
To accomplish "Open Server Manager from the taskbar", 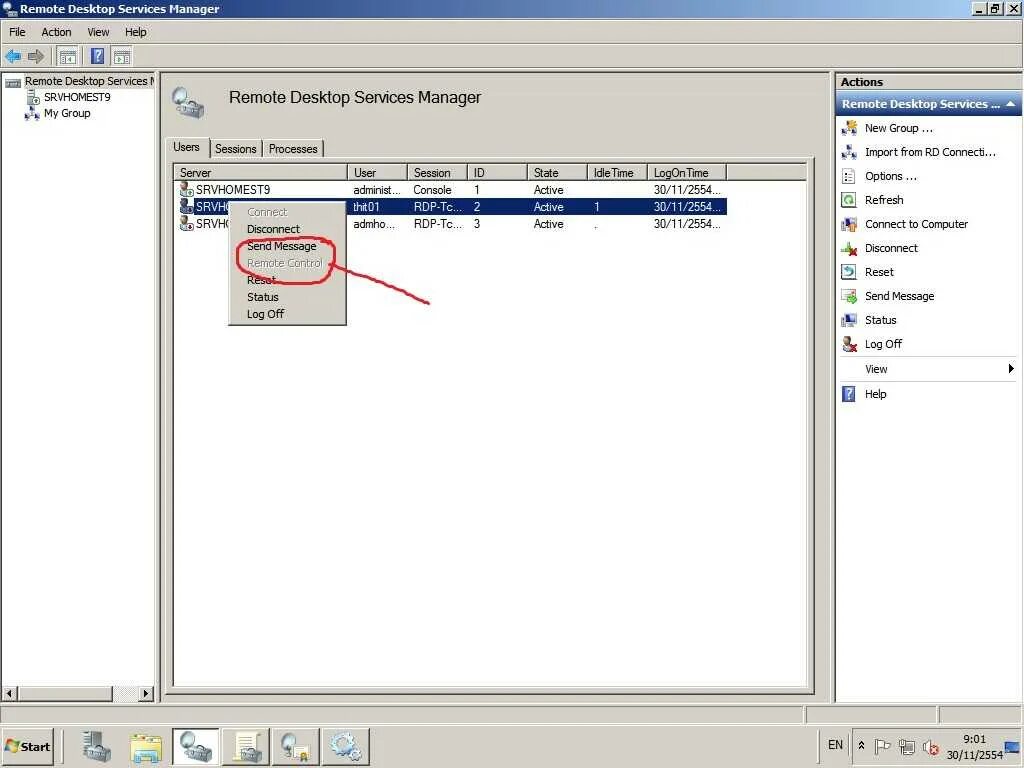I will pos(97,746).
